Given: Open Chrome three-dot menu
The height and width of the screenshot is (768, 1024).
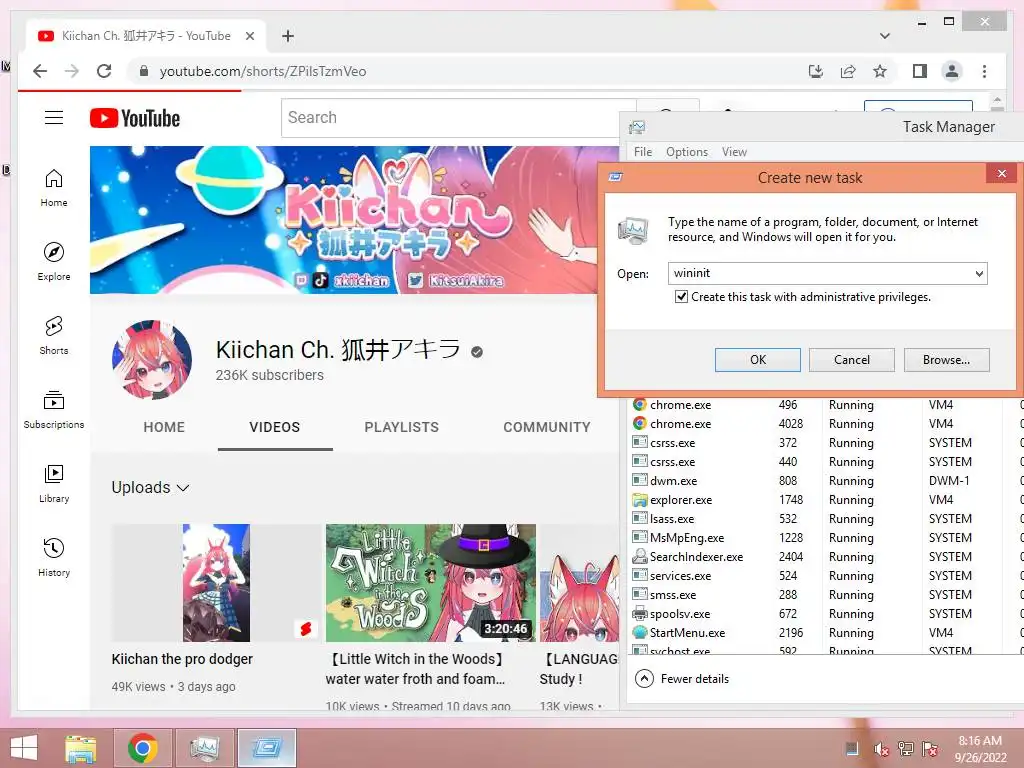Looking at the screenshot, I should pyautogui.click(x=984, y=71).
